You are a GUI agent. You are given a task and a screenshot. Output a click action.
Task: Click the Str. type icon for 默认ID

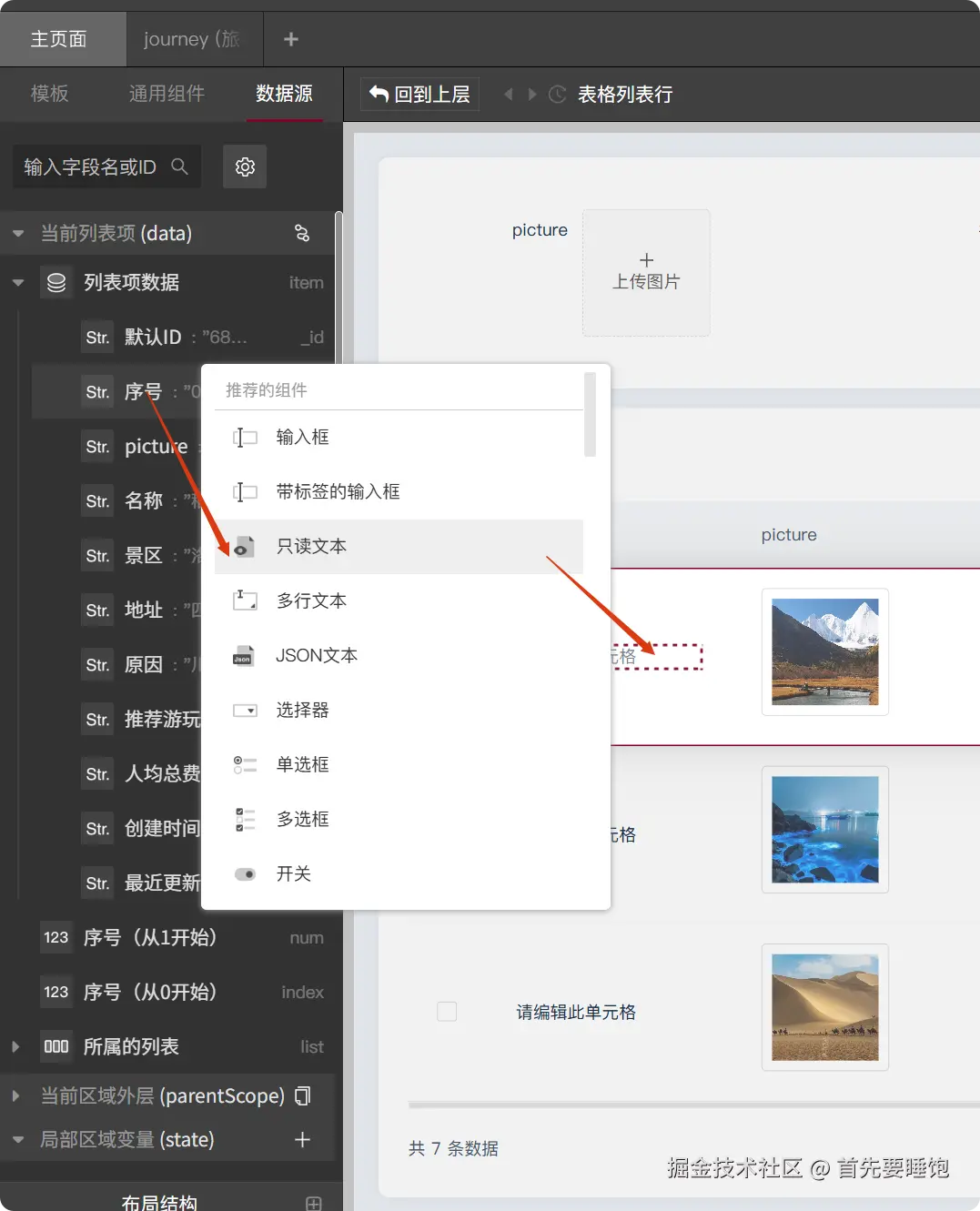(97, 337)
